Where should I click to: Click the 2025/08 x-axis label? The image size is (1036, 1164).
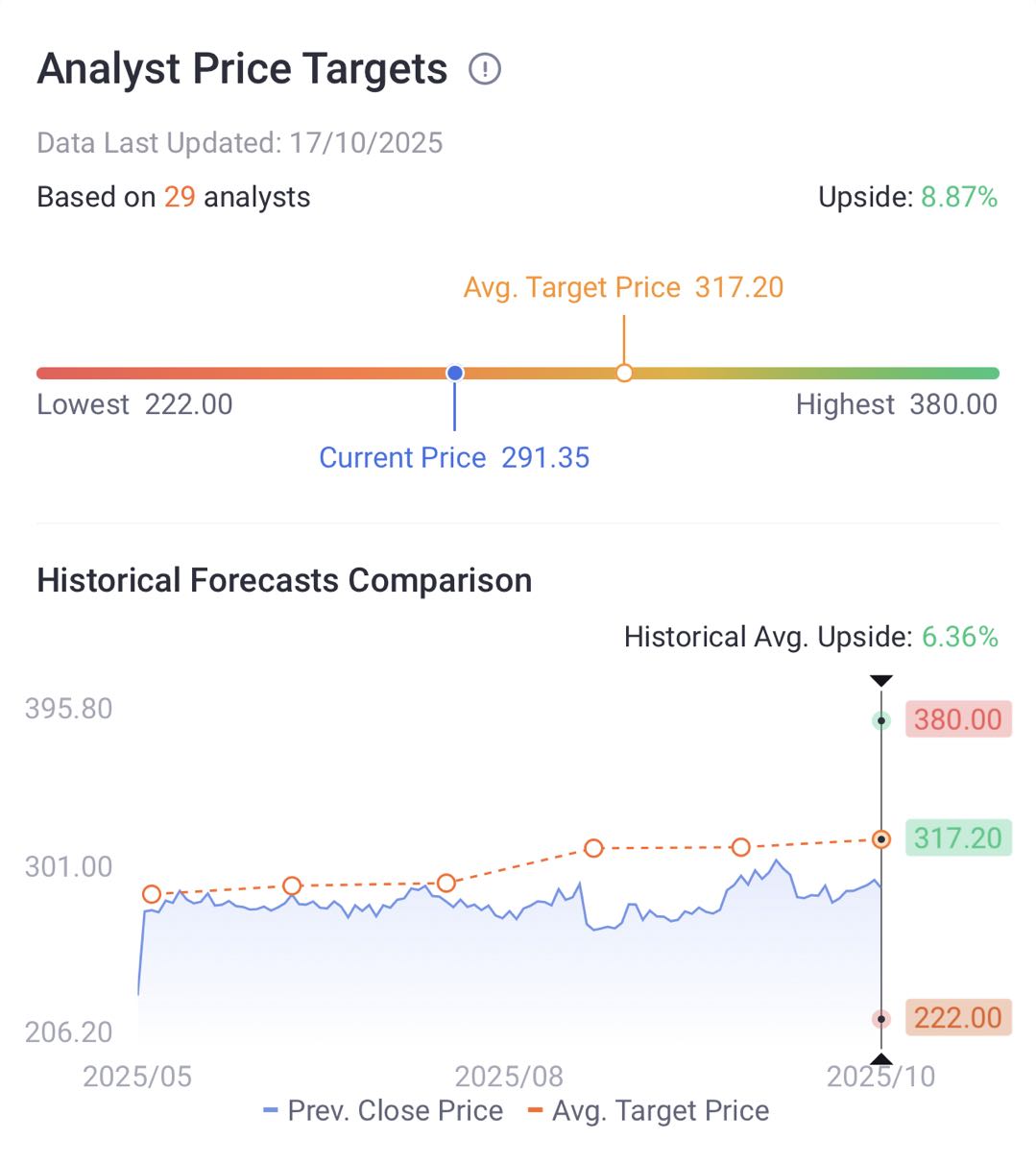point(509,1077)
